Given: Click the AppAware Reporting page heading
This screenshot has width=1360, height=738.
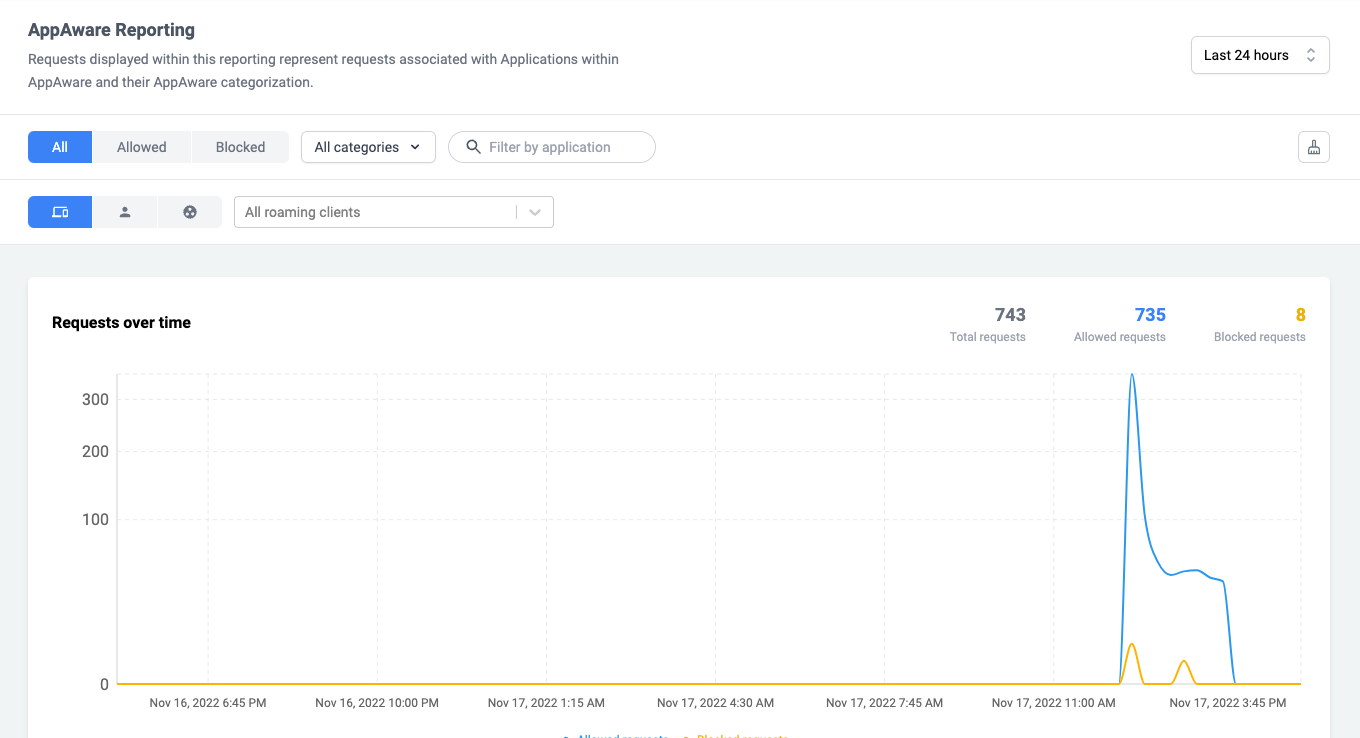Looking at the screenshot, I should point(111,30).
